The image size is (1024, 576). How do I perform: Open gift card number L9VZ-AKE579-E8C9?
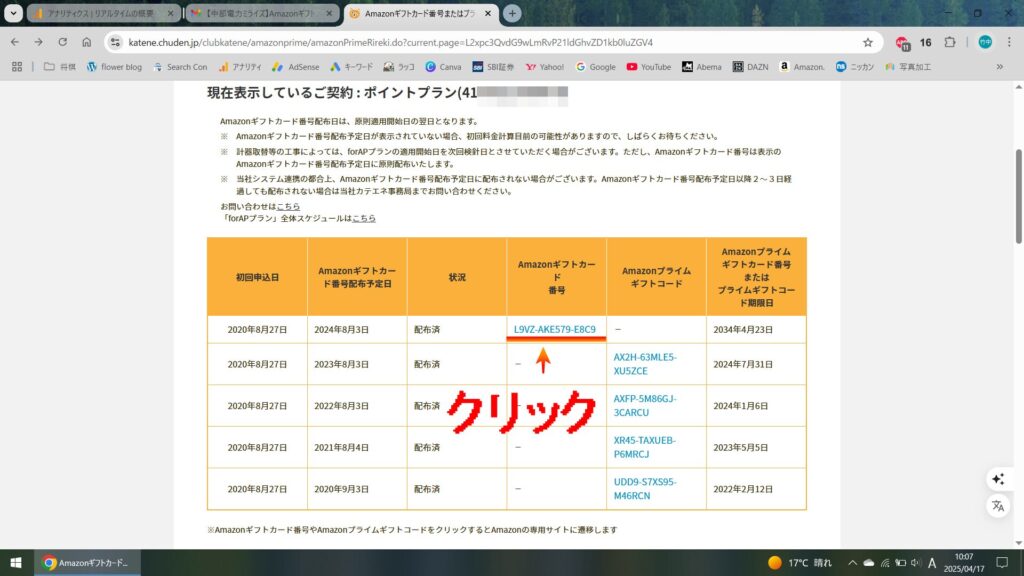[x=554, y=329]
